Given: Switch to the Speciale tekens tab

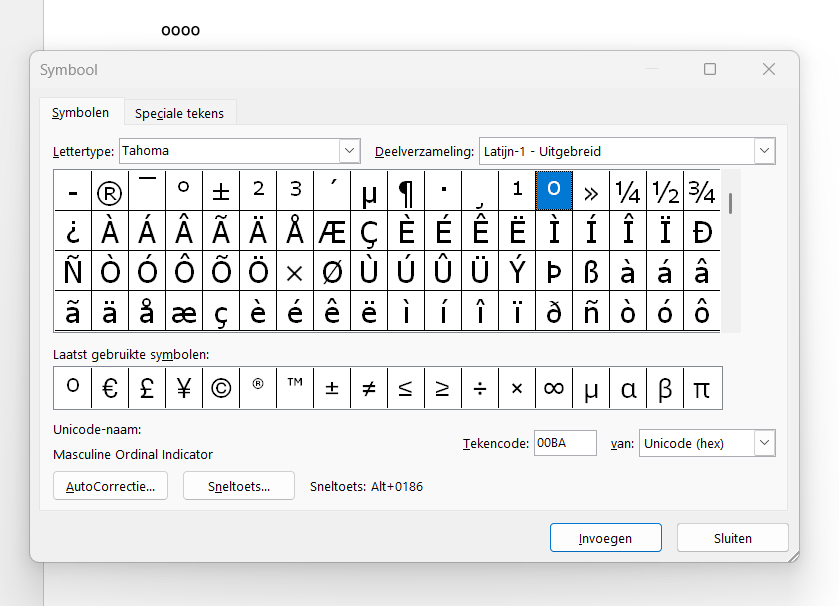Looking at the screenshot, I should [x=179, y=113].
